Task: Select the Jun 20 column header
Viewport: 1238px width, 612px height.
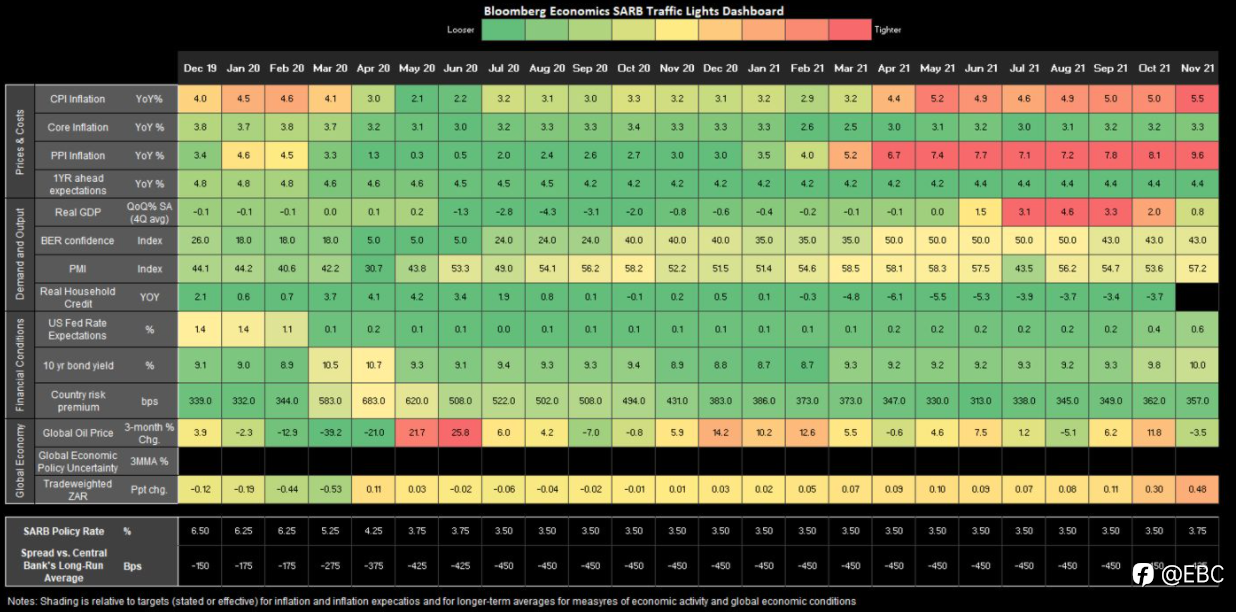Action: (460, 68)
